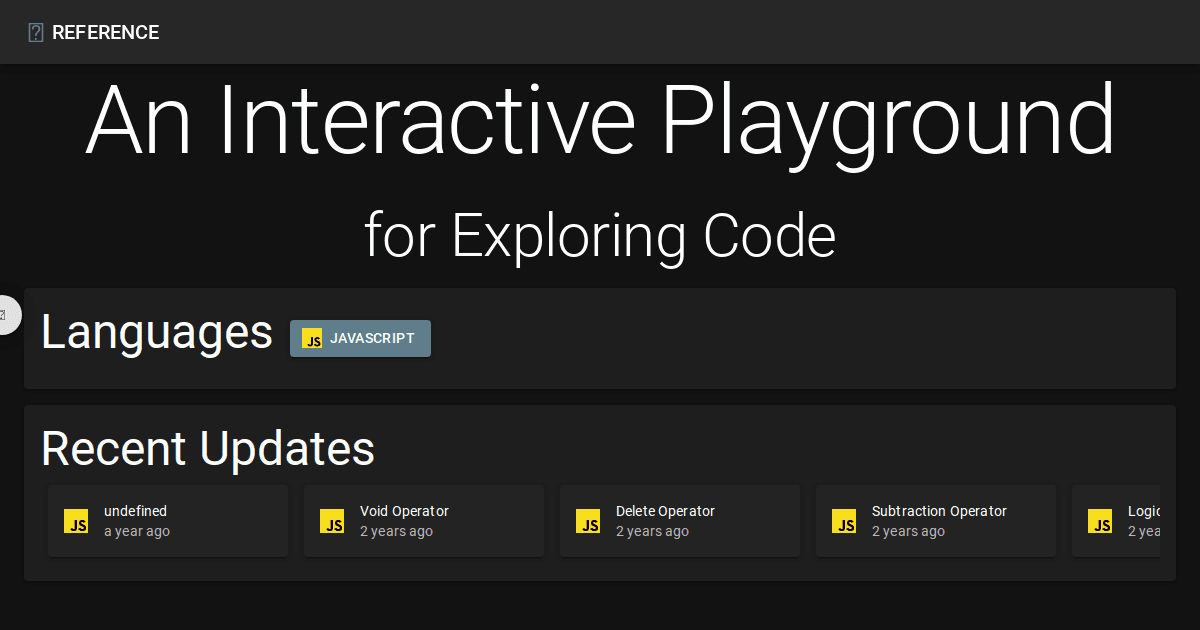The width and height of the screenshot is (1200, 630).
Task: Click REFERENCE in the top navigation bar
Action: pyautogui.click(x=106, y=32)
